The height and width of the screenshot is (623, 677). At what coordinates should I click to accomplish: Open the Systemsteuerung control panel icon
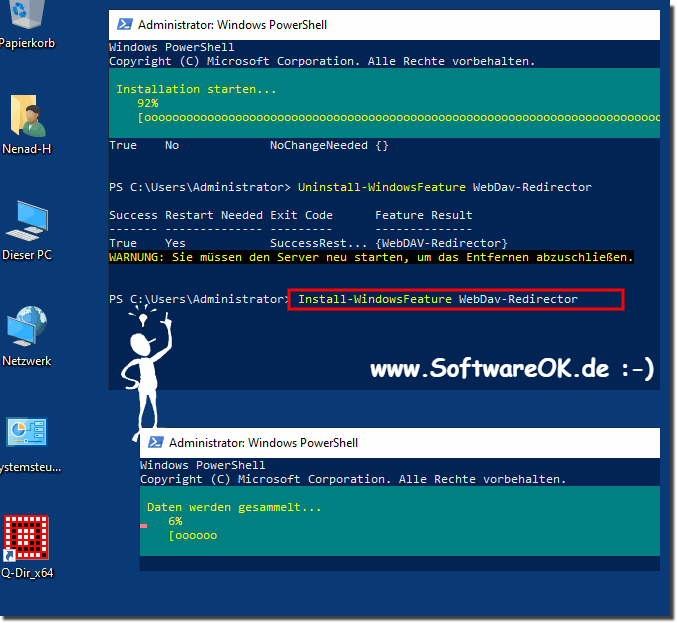27,432
